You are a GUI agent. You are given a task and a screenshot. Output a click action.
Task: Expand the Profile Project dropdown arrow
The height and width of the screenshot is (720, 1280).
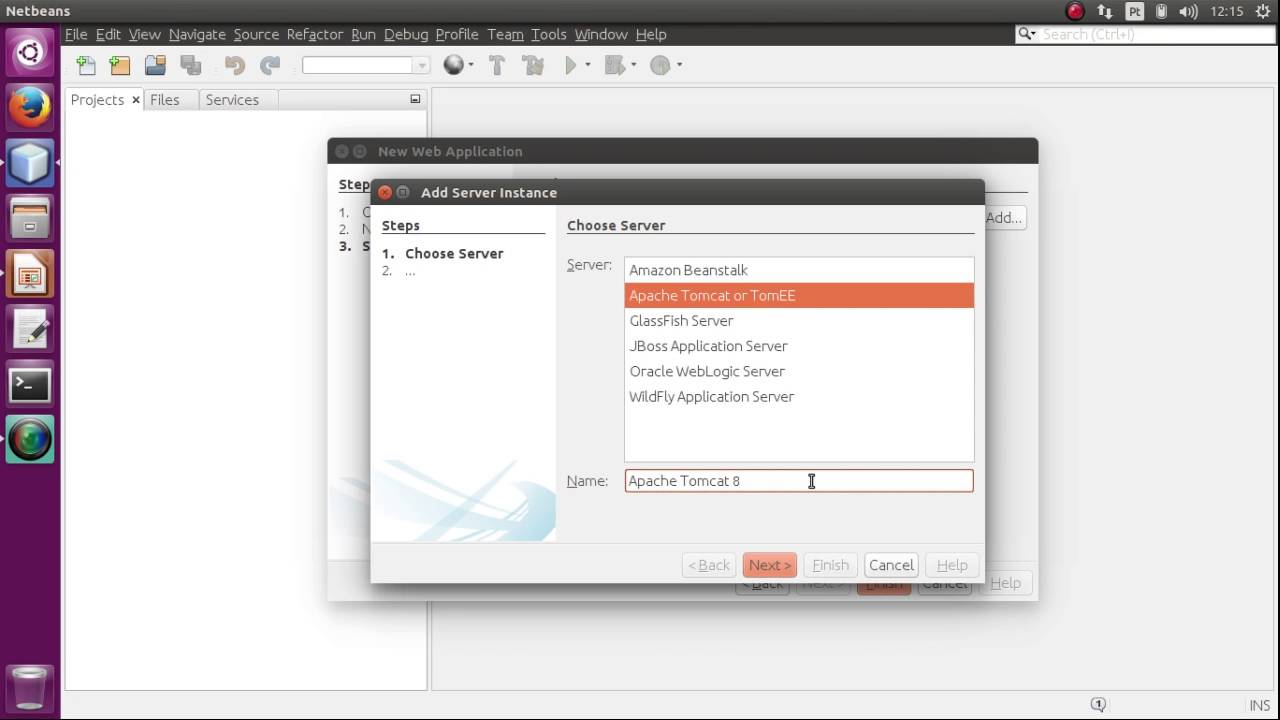click(679, 65)
